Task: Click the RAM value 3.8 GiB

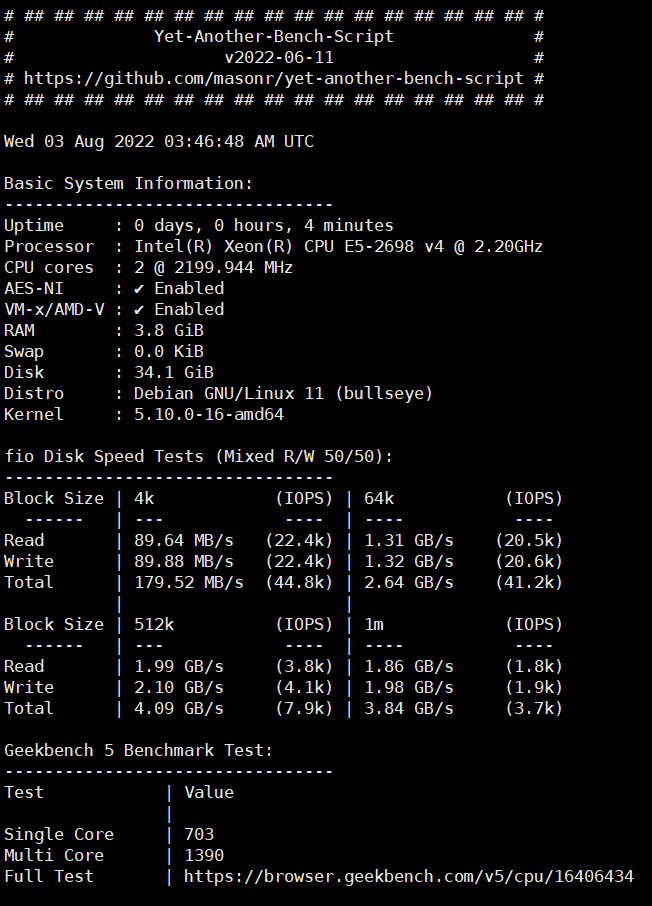Action: click(169, 331)
